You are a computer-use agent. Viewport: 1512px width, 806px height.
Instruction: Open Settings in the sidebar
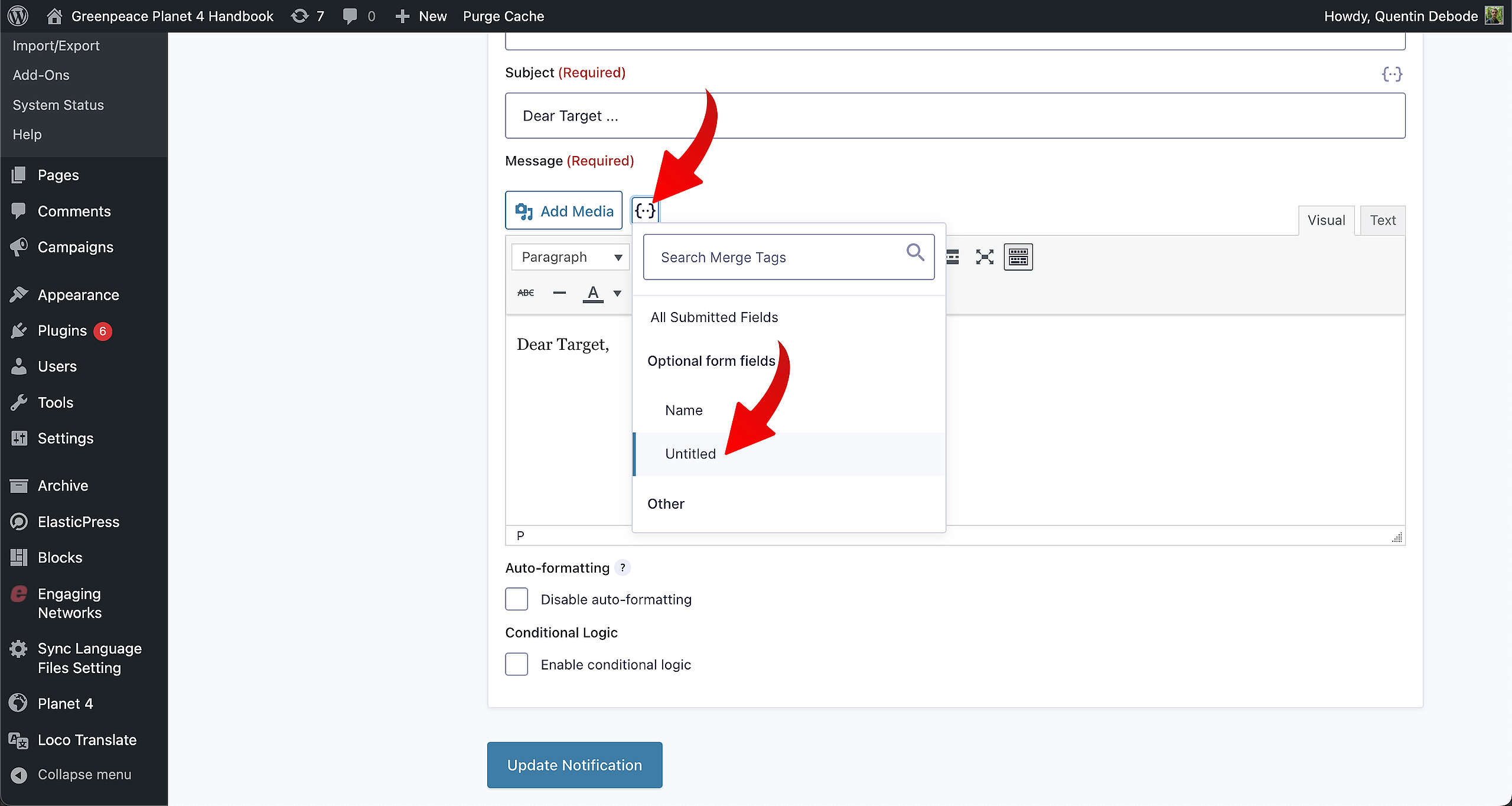[x=65, y=438]
